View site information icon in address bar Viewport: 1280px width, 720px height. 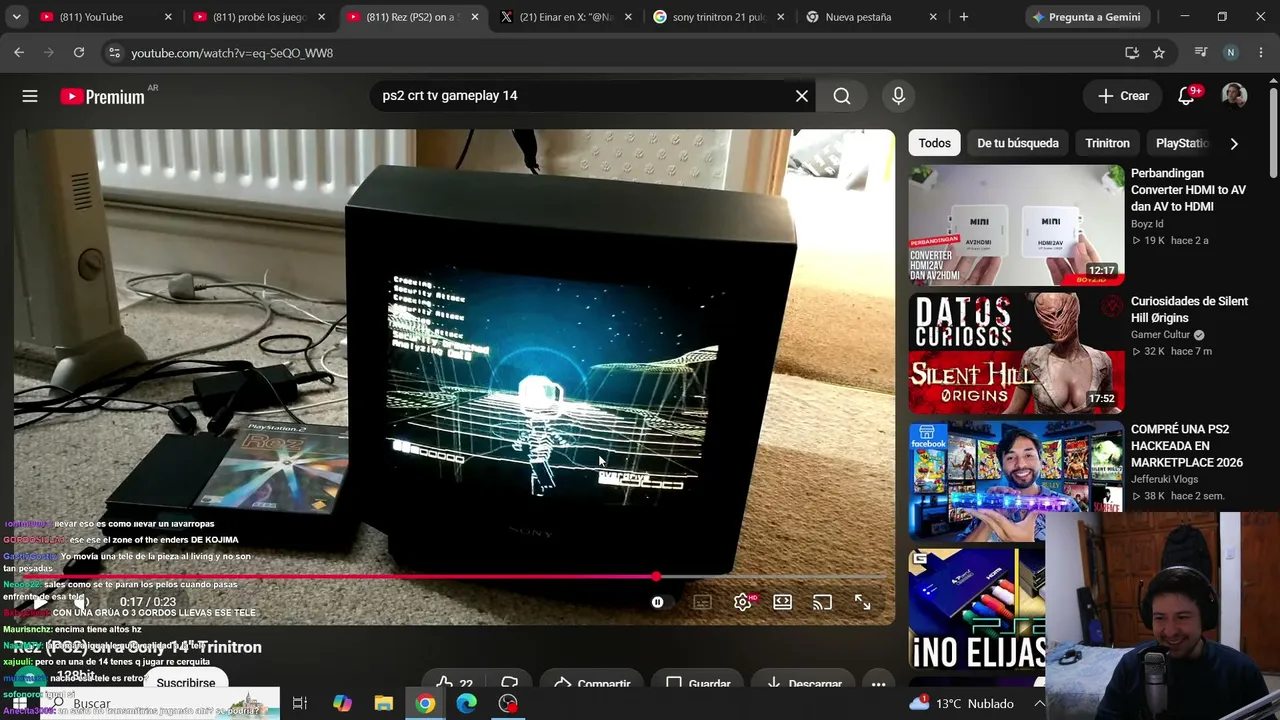(x=113, y=53)
